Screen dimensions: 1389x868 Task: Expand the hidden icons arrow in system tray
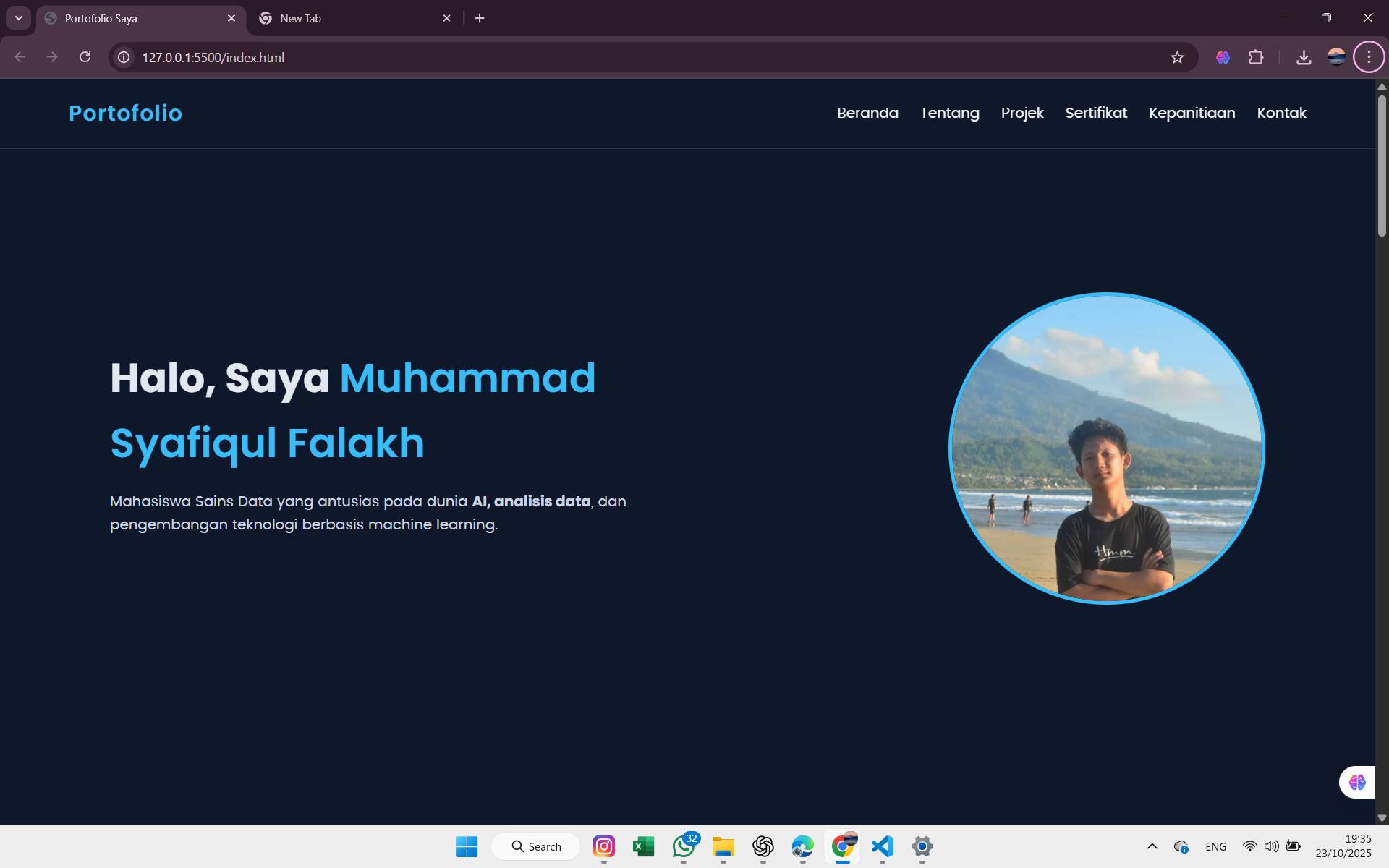point(1152,846)
